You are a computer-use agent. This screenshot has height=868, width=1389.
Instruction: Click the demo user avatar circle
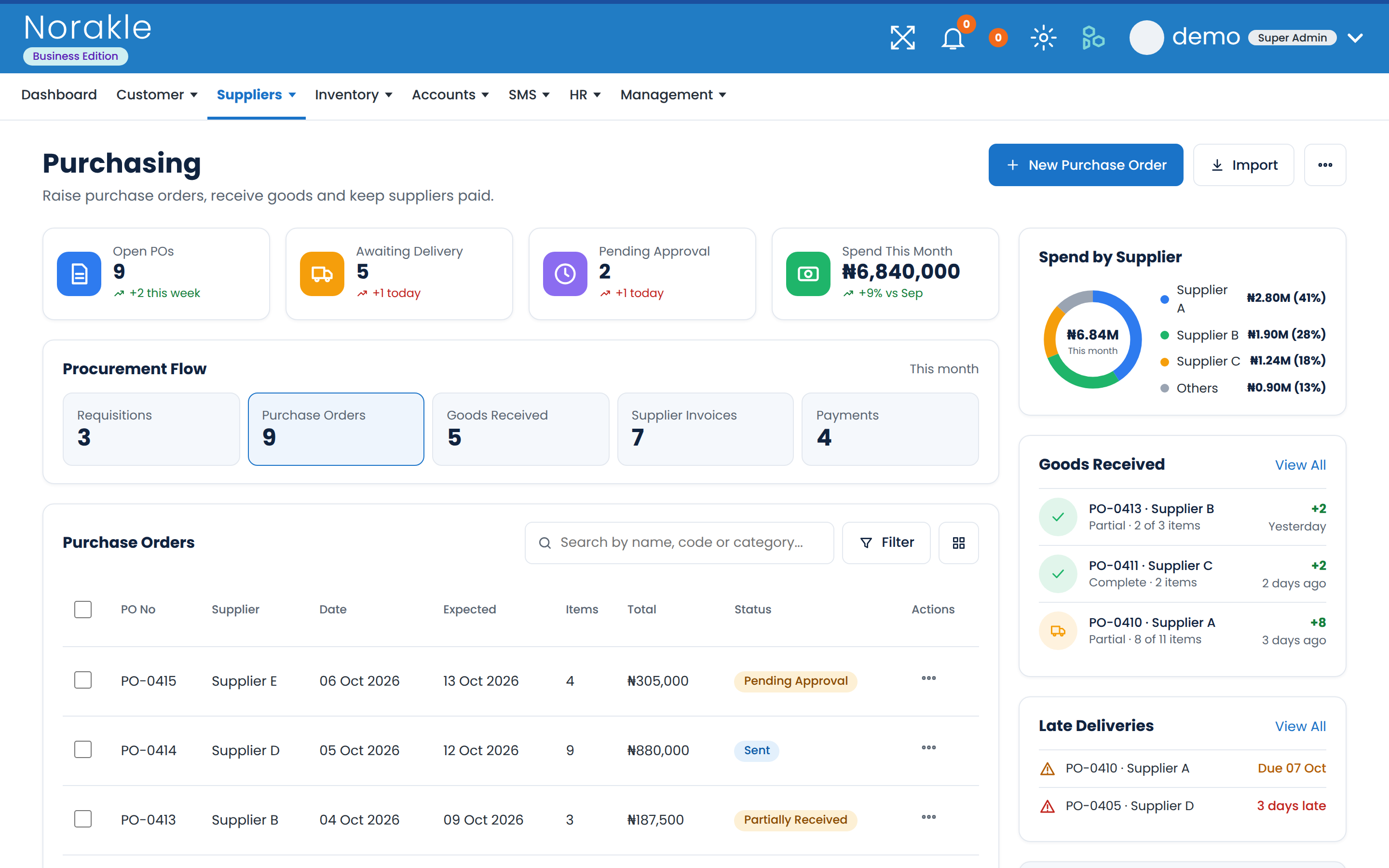click(x=1146, y=38)
